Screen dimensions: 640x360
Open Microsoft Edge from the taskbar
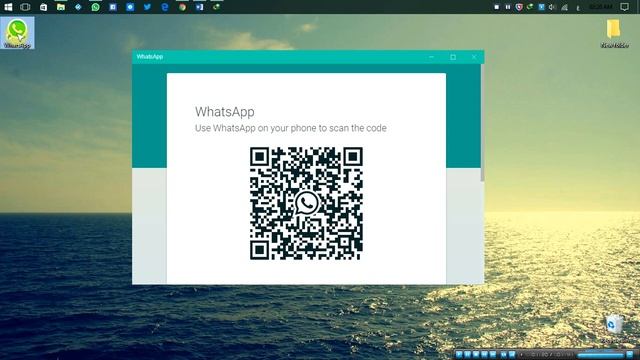(x=165, y=7)
